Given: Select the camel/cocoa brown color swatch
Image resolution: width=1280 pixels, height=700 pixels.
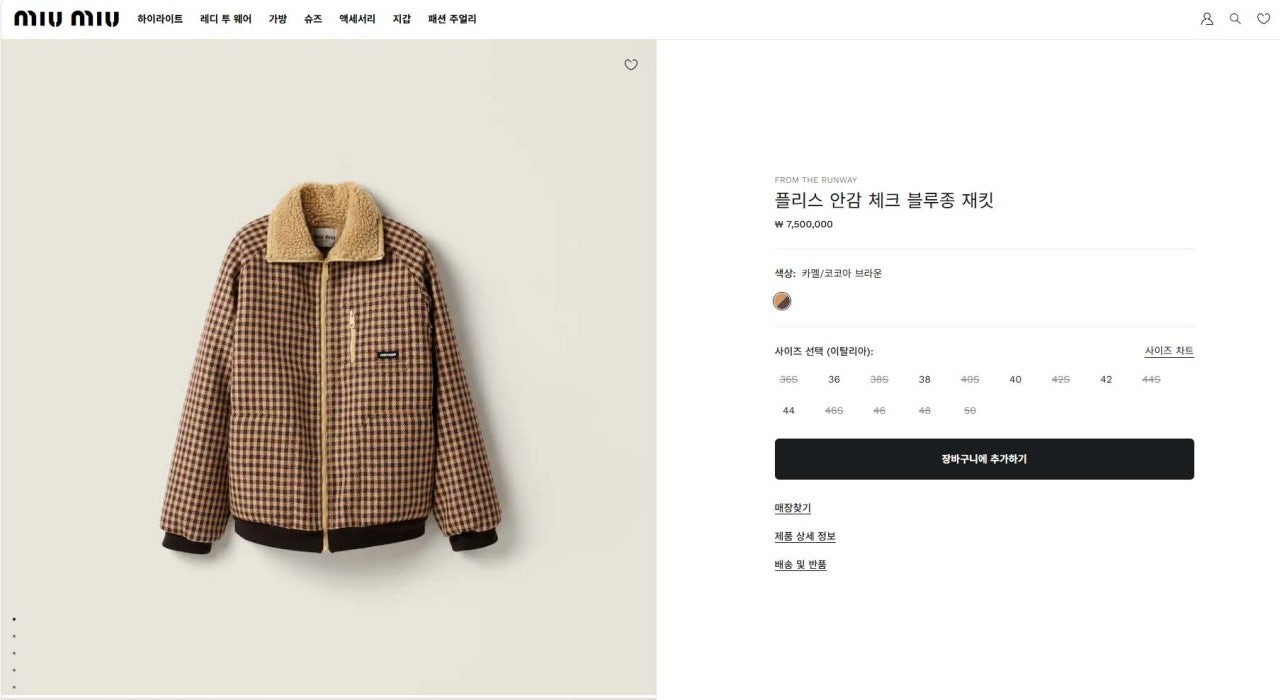Looking at the screenshot, I should (782, 301).
